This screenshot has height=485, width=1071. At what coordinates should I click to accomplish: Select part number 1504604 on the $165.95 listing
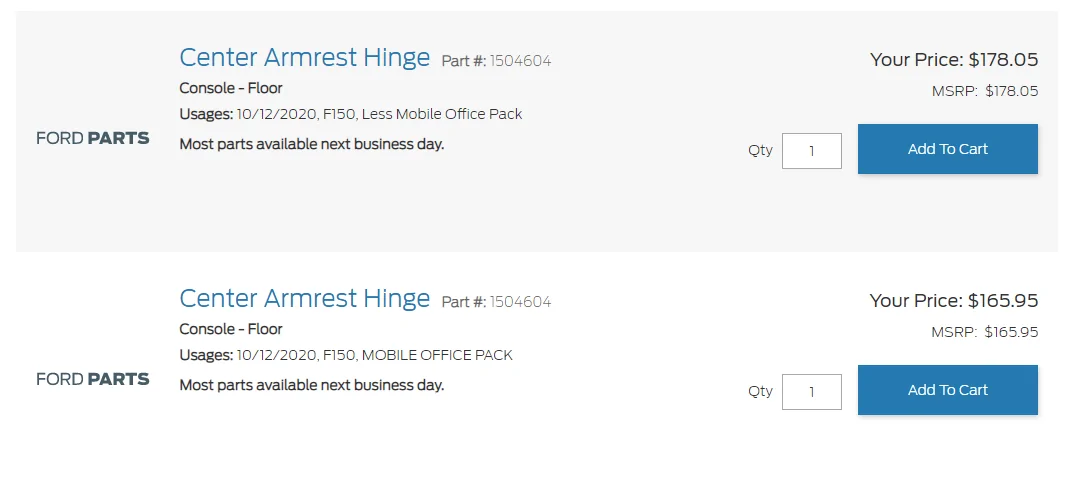coord(520,302)
